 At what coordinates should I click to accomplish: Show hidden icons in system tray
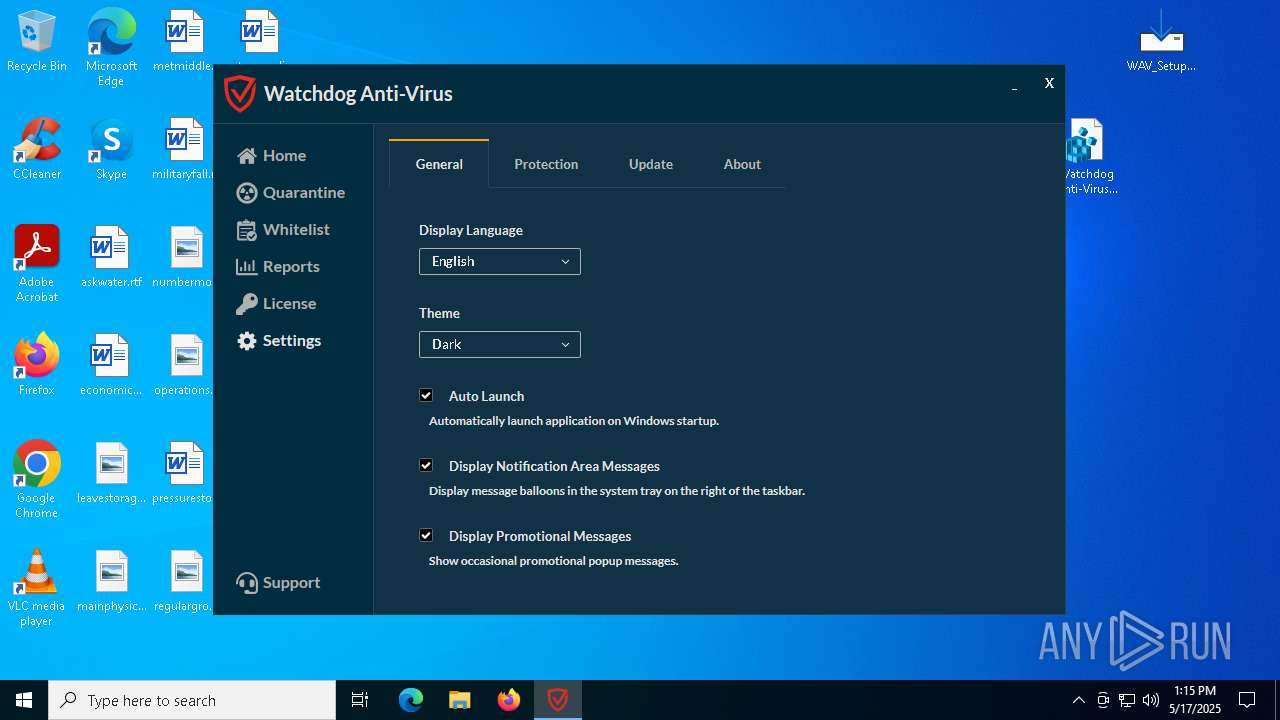[x=1078, y=700]
